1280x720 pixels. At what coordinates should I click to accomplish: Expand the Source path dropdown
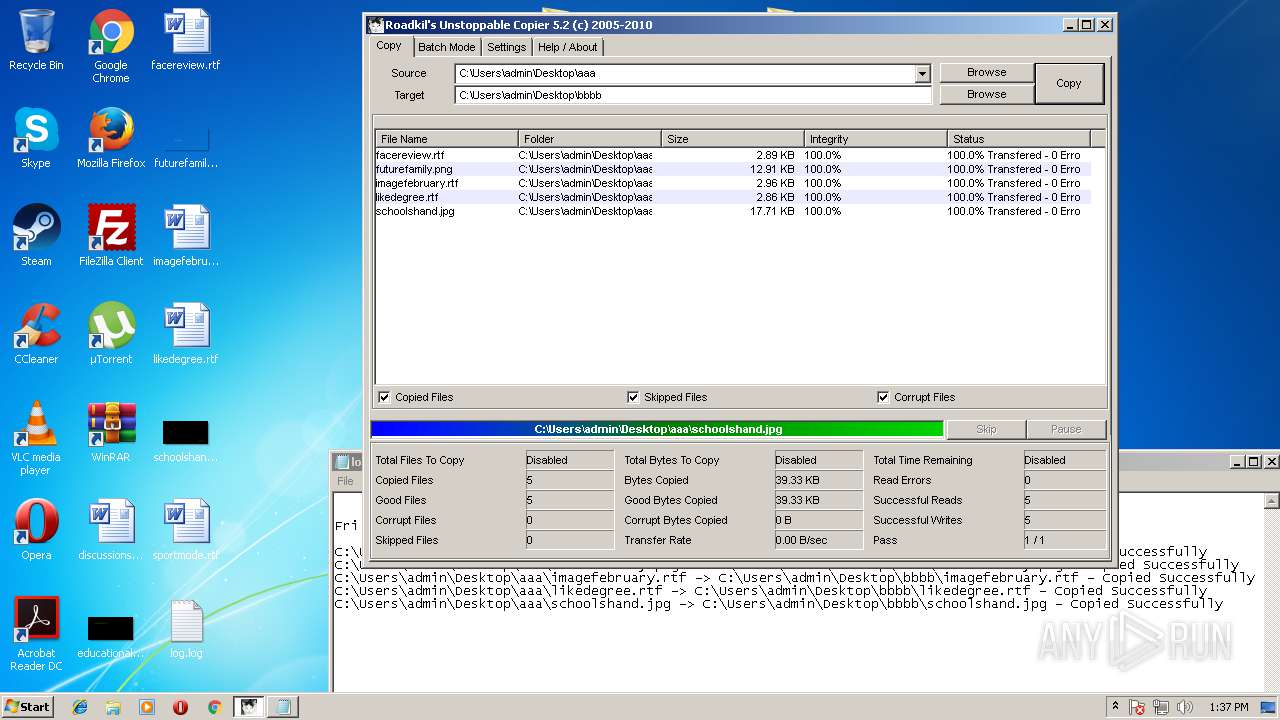pos(922,73)
